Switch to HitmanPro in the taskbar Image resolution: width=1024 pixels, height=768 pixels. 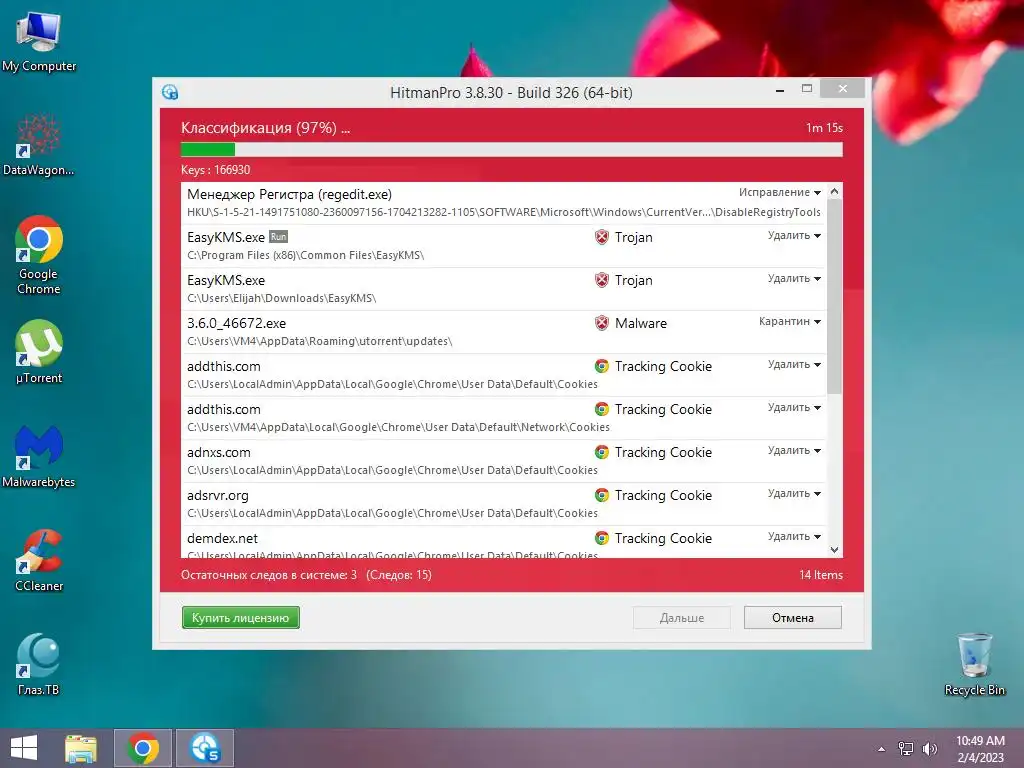[204, 748]
